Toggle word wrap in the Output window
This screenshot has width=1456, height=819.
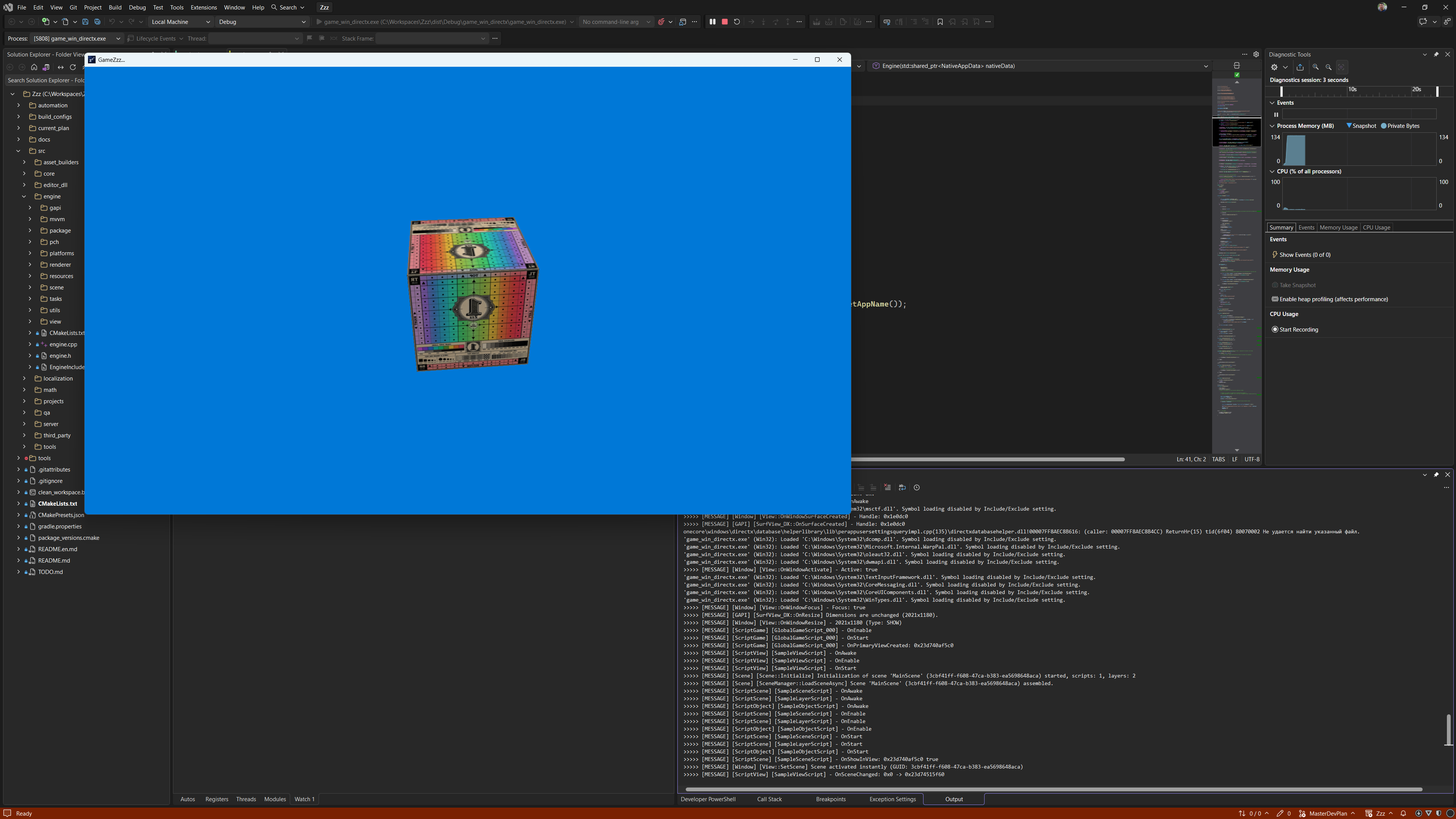[x=902, y=487]
